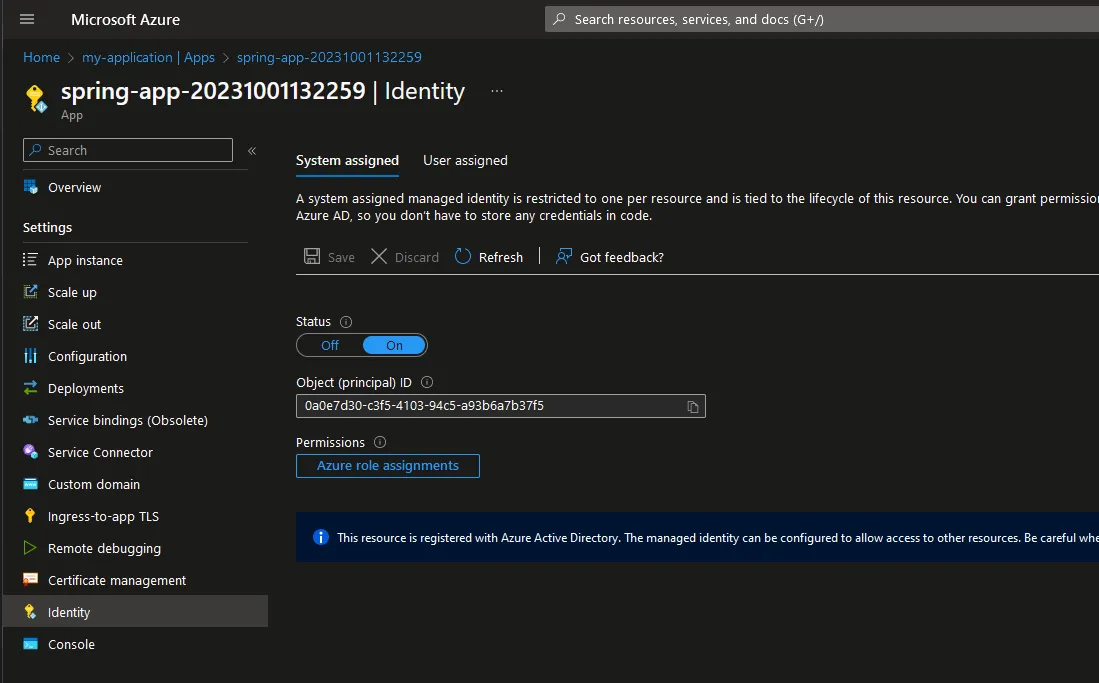Focus the sidebar Search field
Screen dimensions: 1099x683
[x=128, y=150]
